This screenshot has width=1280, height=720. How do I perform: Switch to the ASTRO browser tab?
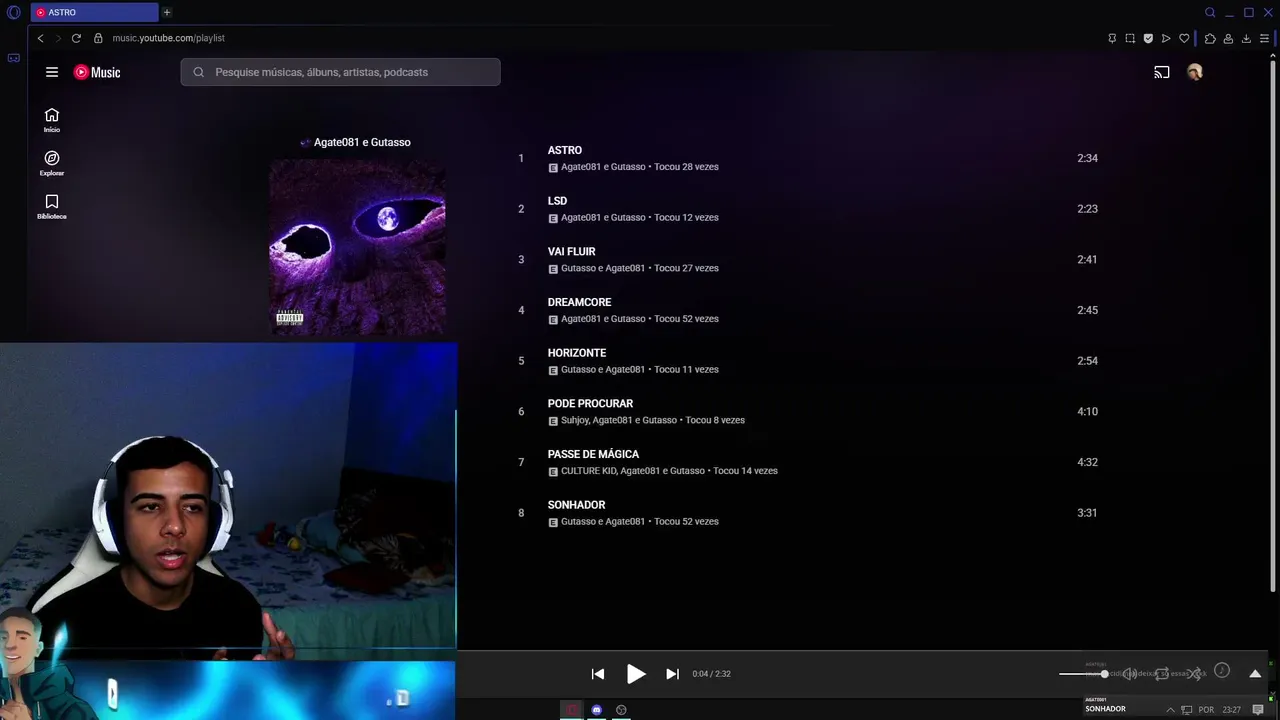(95, 12)
